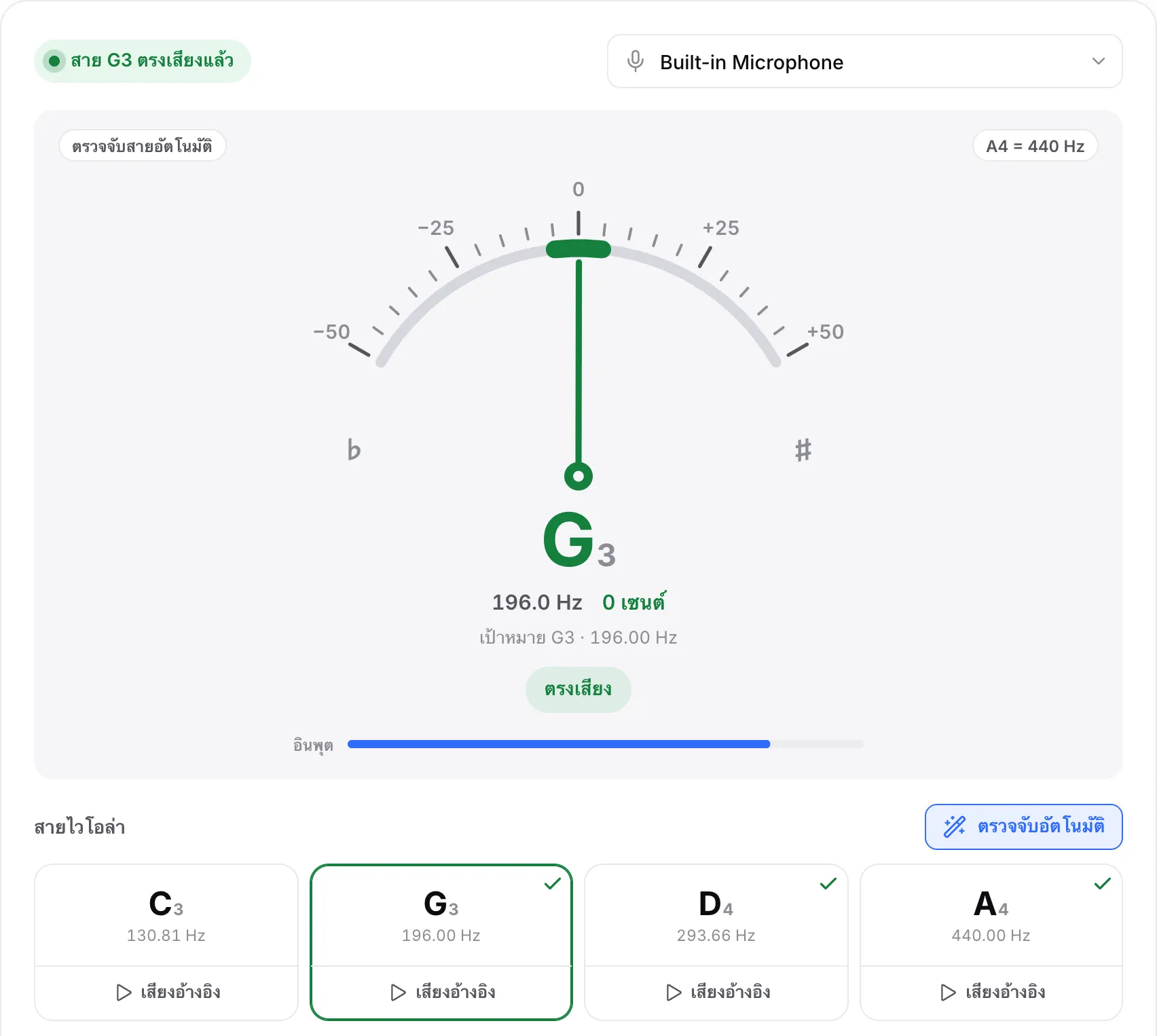The width and height of the screenshot is (1157, 1036).
Task: Select the C3 130.81 Hz string card
Action: [x=166, y=915]
